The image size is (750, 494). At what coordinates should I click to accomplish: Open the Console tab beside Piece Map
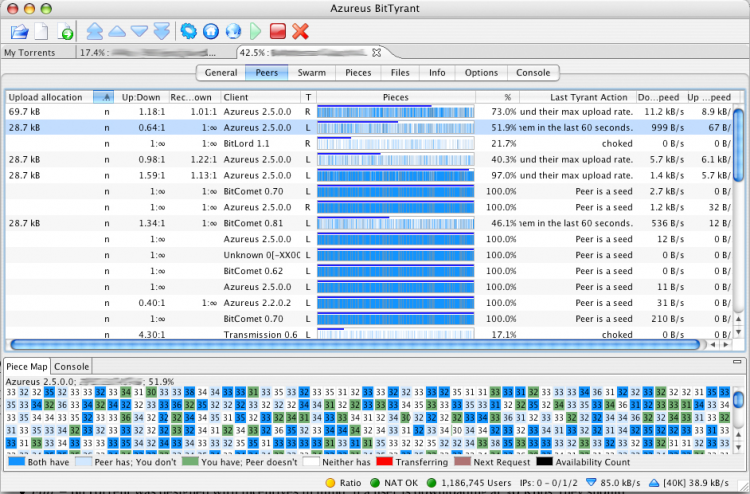coord(71,367)
